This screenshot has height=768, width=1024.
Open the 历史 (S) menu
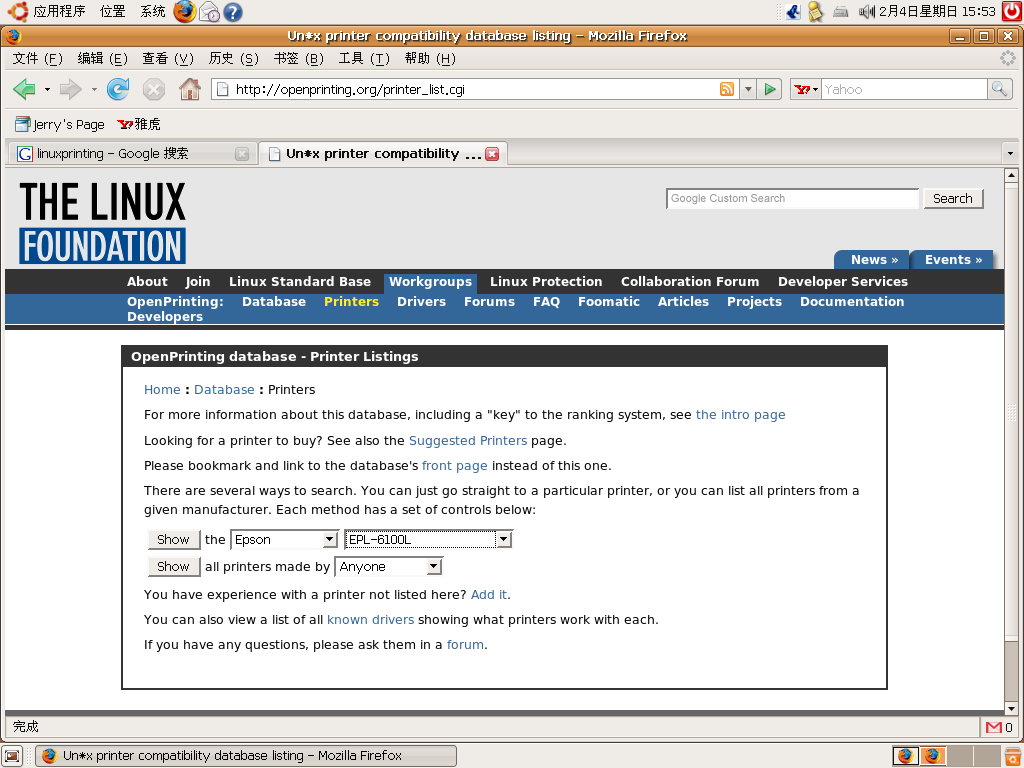233,59
